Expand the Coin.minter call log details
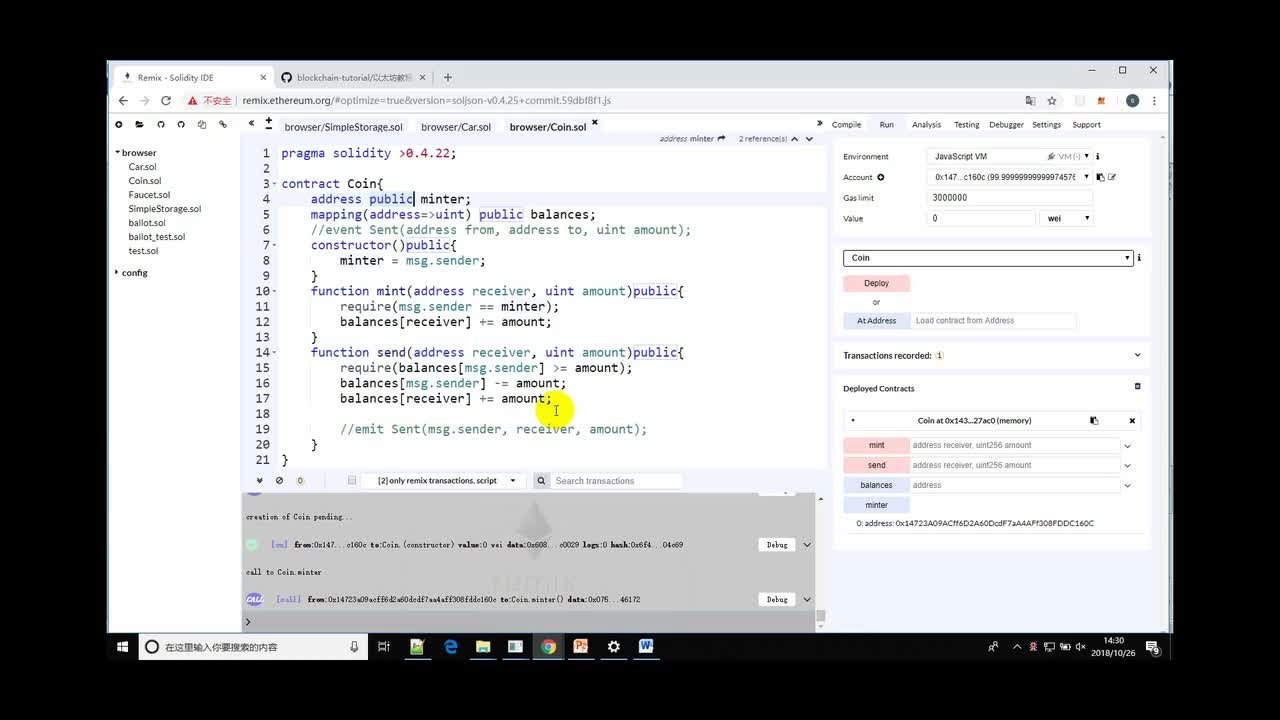 (x=807, y=600)
